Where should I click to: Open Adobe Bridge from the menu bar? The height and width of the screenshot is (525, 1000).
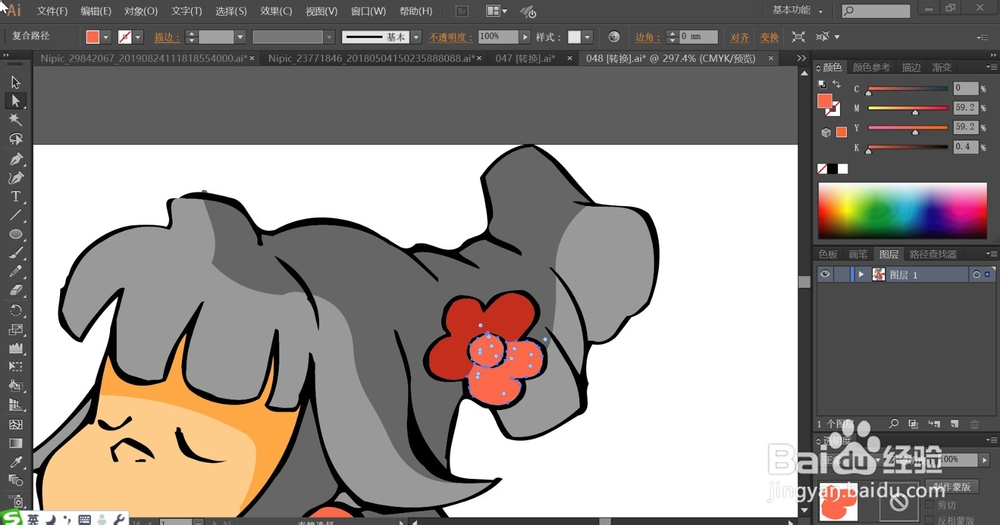click(462, 11)
